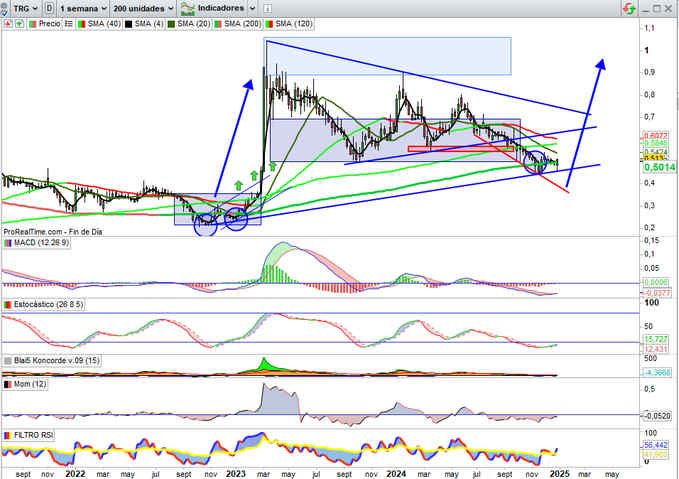Click the SMA (200) color icon

(x=218, y=24)
